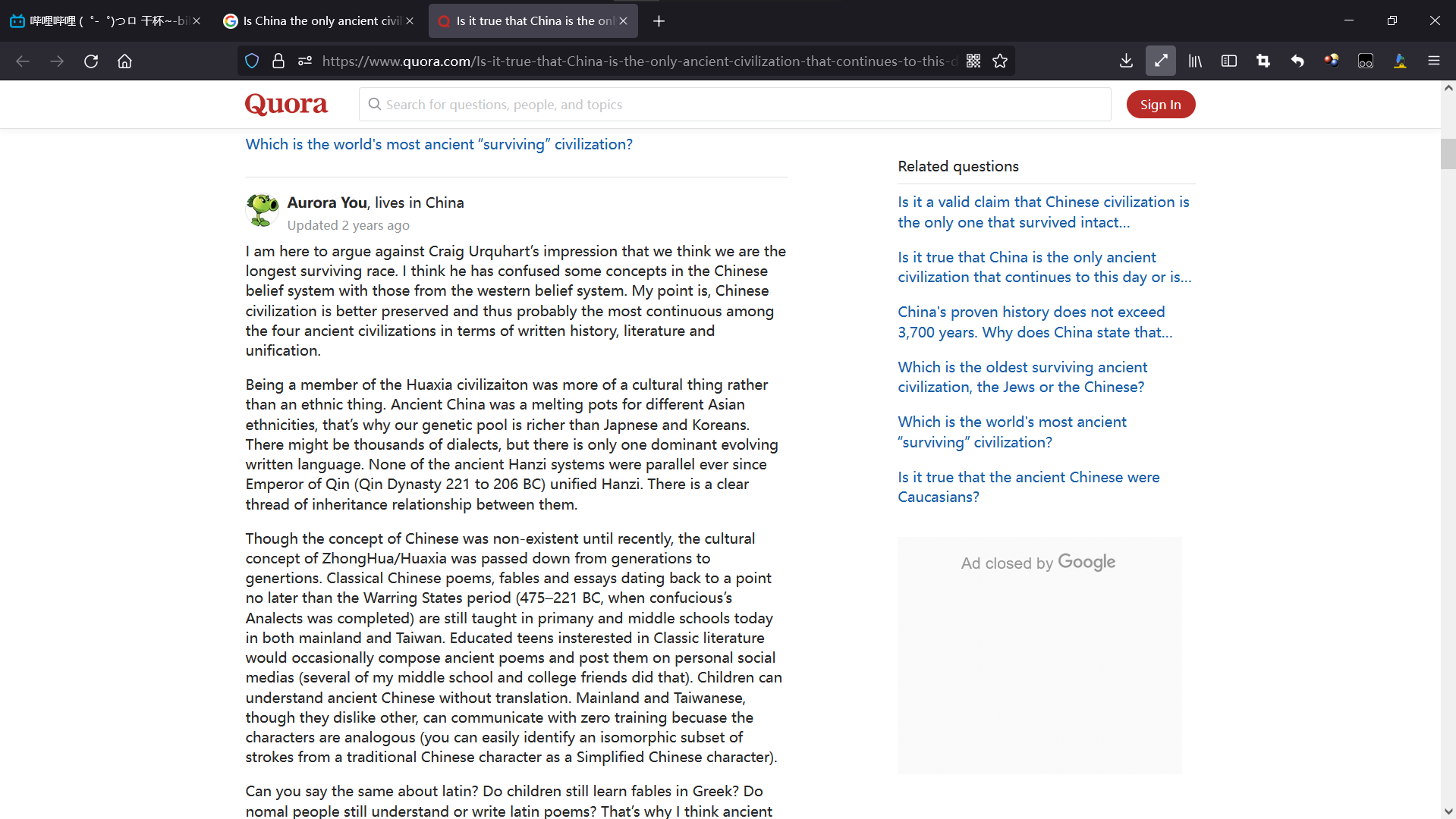Click the page scrollbar thumb
This screenshot has width=1456, height=819.
[x=1448, y=154]
